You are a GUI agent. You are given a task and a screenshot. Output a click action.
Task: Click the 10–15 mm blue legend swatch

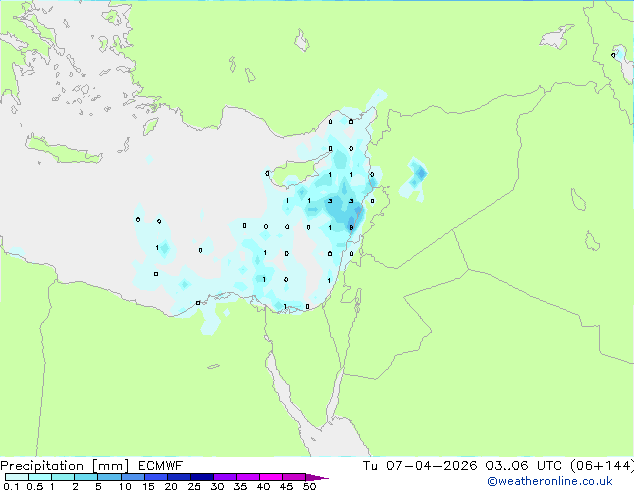(132, 477)
